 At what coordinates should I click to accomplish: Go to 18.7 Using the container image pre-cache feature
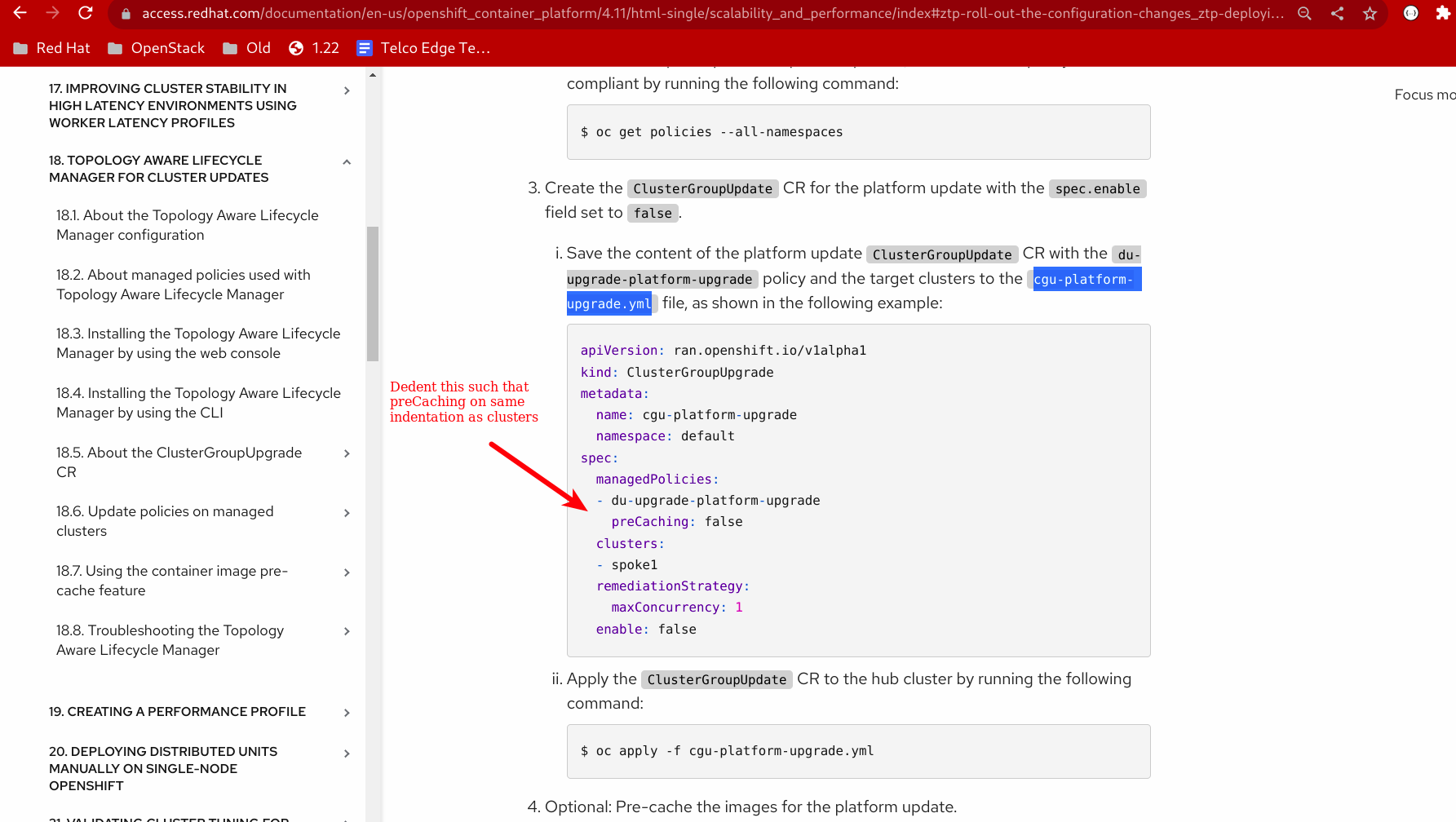coord(172,581)
